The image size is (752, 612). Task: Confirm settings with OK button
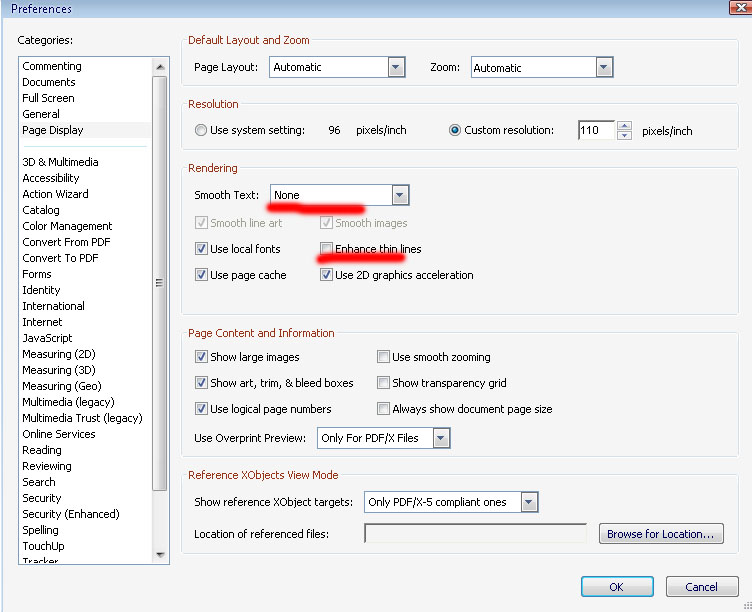click(x=617, y=587)
